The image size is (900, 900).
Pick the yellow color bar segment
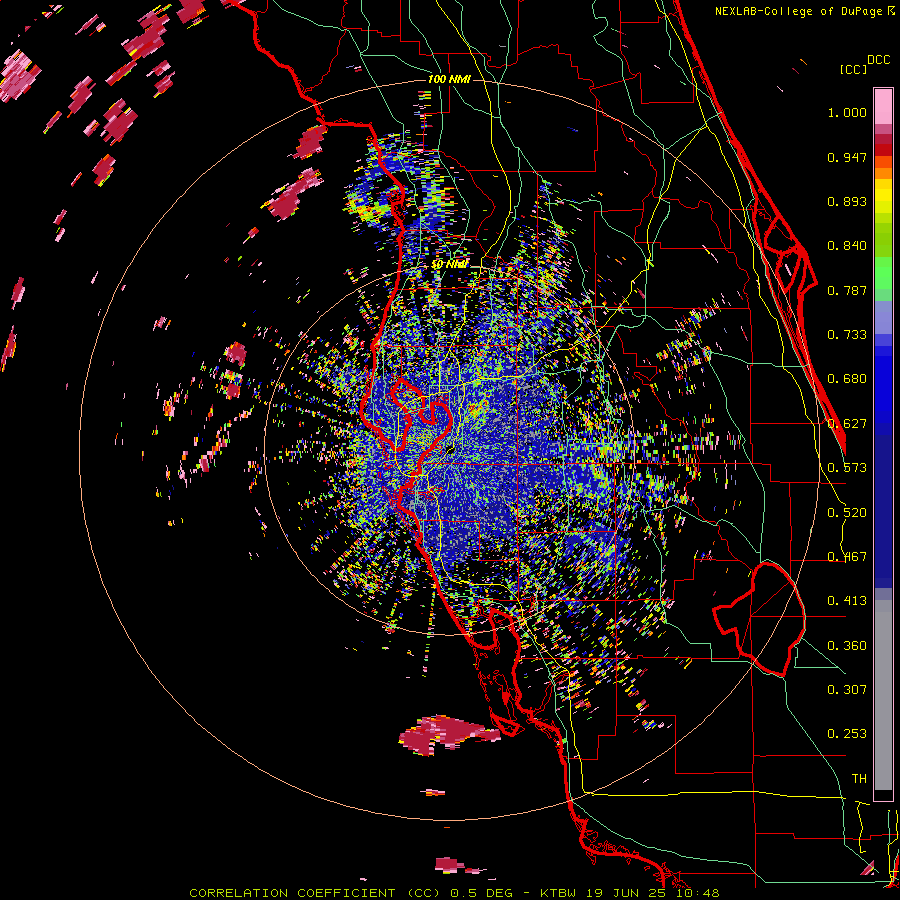pos(883,197)
